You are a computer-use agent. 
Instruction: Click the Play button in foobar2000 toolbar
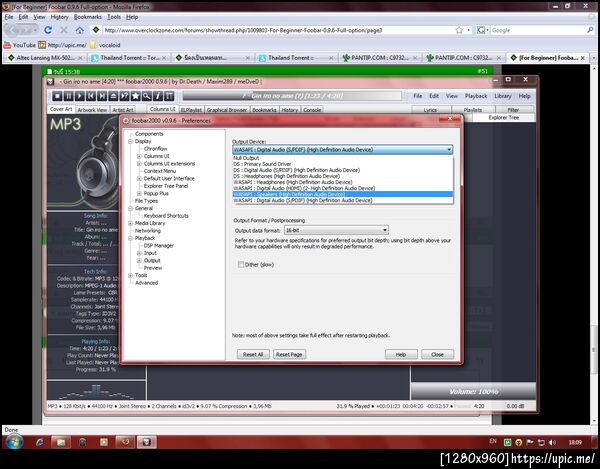[x=79, y=96]
